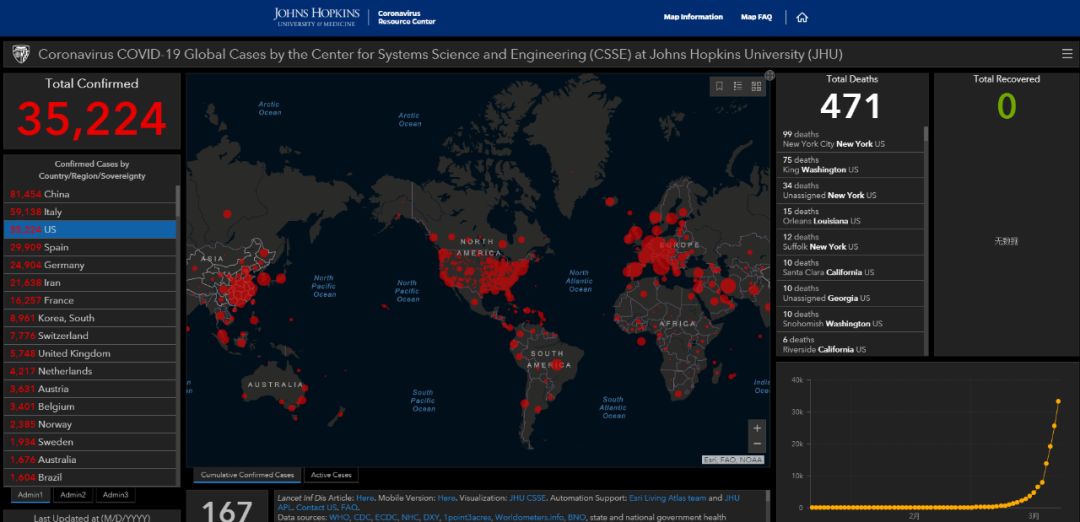Click the deaths list scrollbar
1080x522 pixels.
pyautogui.click(x=926, y=134)
